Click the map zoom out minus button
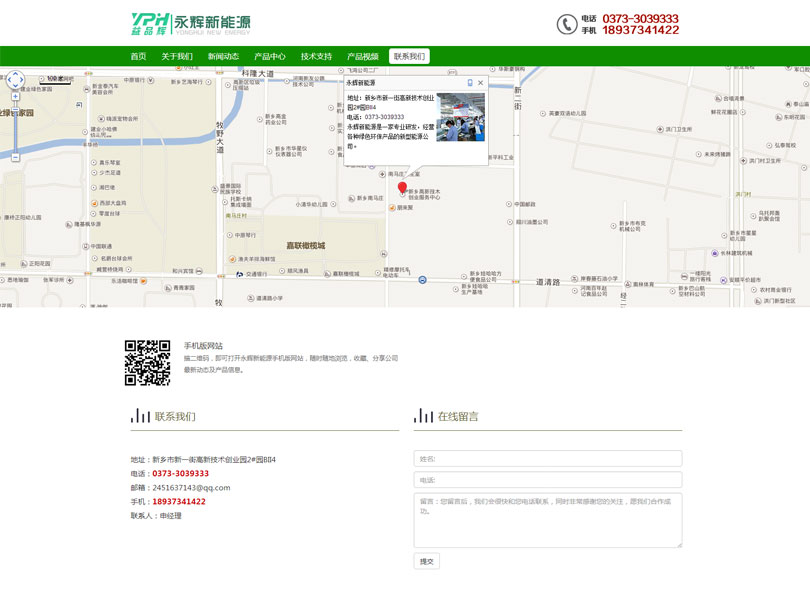This screenshot has height=600, width=810. 15,157
